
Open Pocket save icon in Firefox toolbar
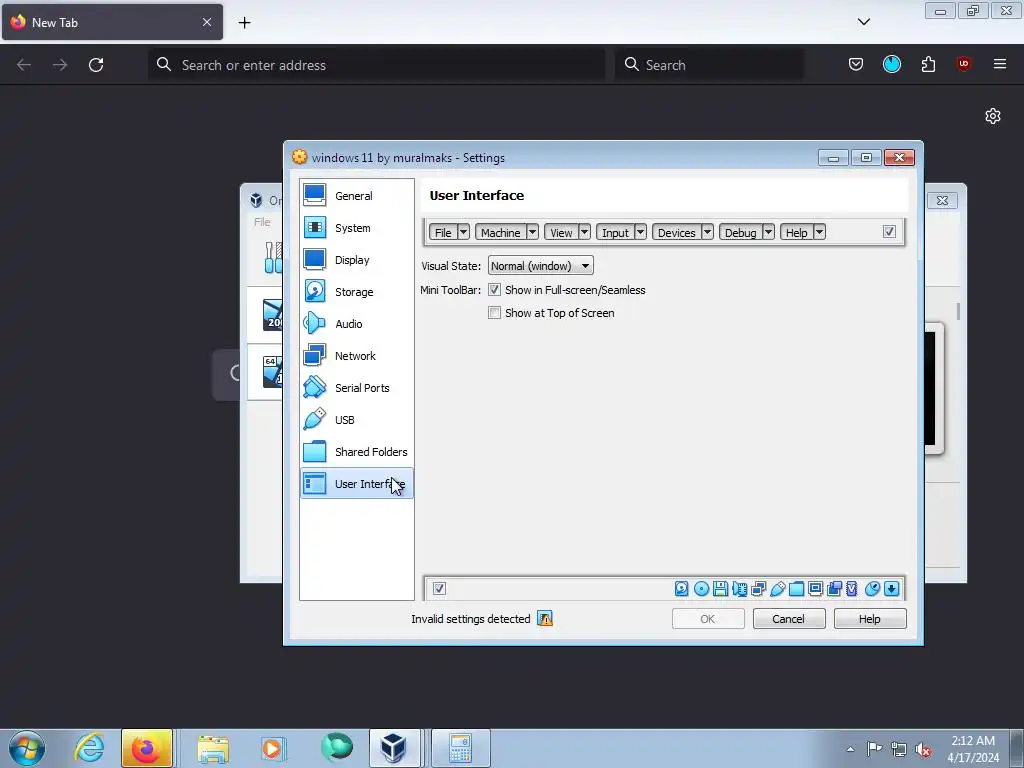tap(856, 64)
